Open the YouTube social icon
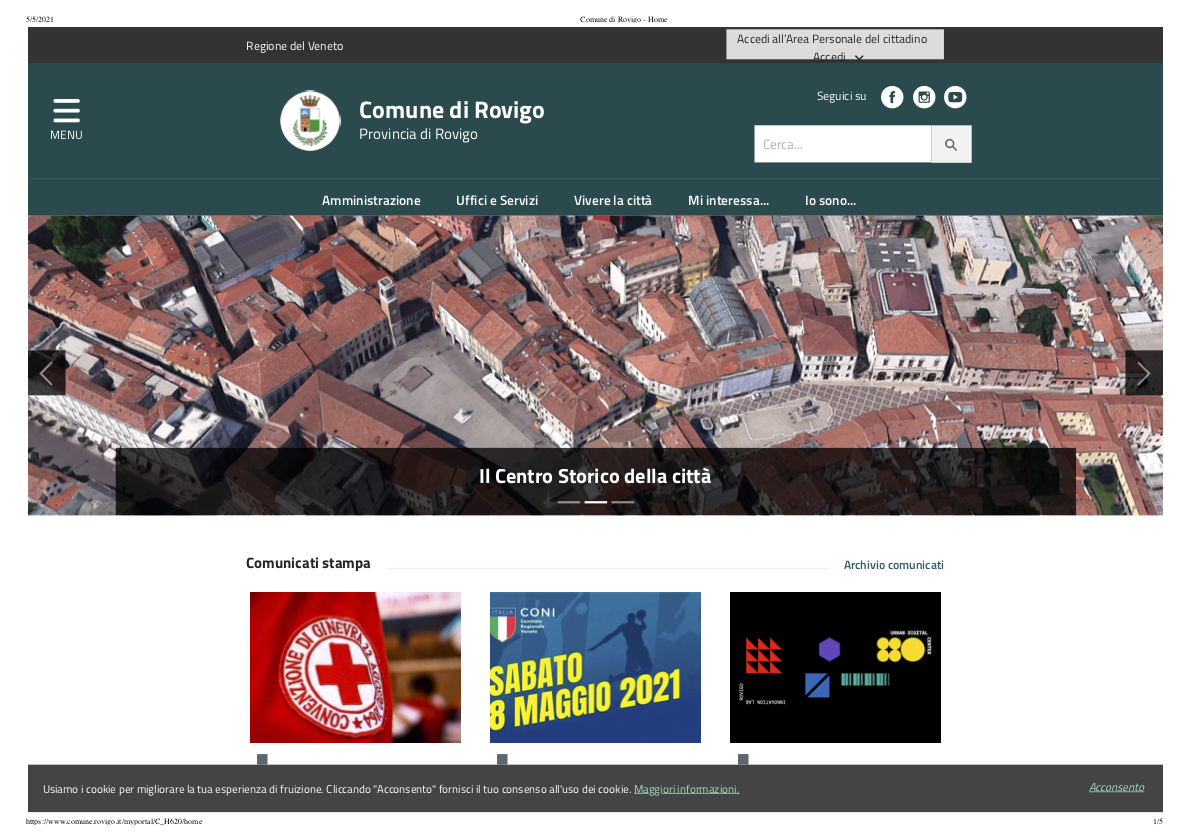This screenshot has width=1189, height=840. 955,97
